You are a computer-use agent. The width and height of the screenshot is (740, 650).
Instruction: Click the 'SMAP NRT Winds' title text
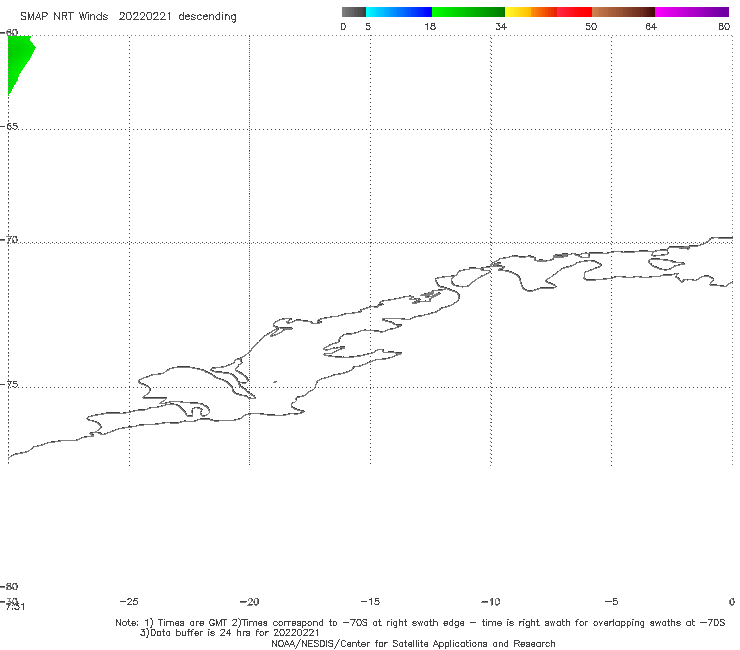tap(64, 16)
